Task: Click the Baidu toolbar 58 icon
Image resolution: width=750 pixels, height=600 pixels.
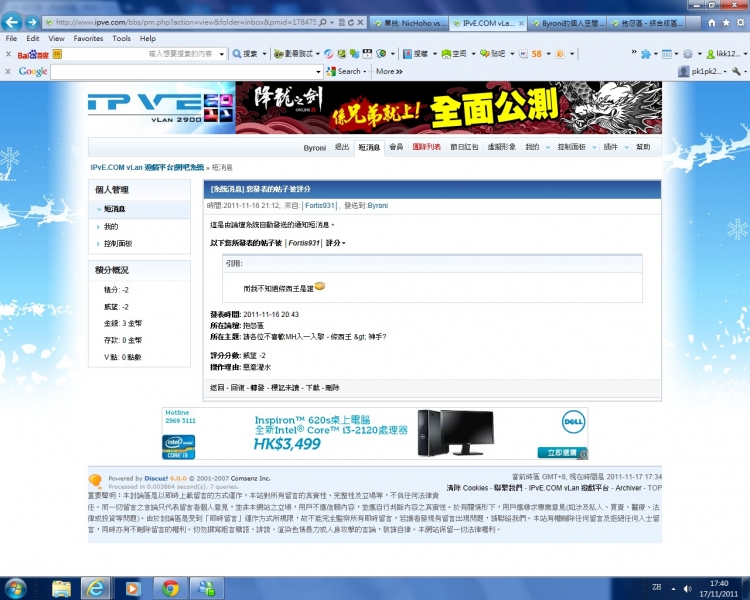Action: click(x=537, y=54)
